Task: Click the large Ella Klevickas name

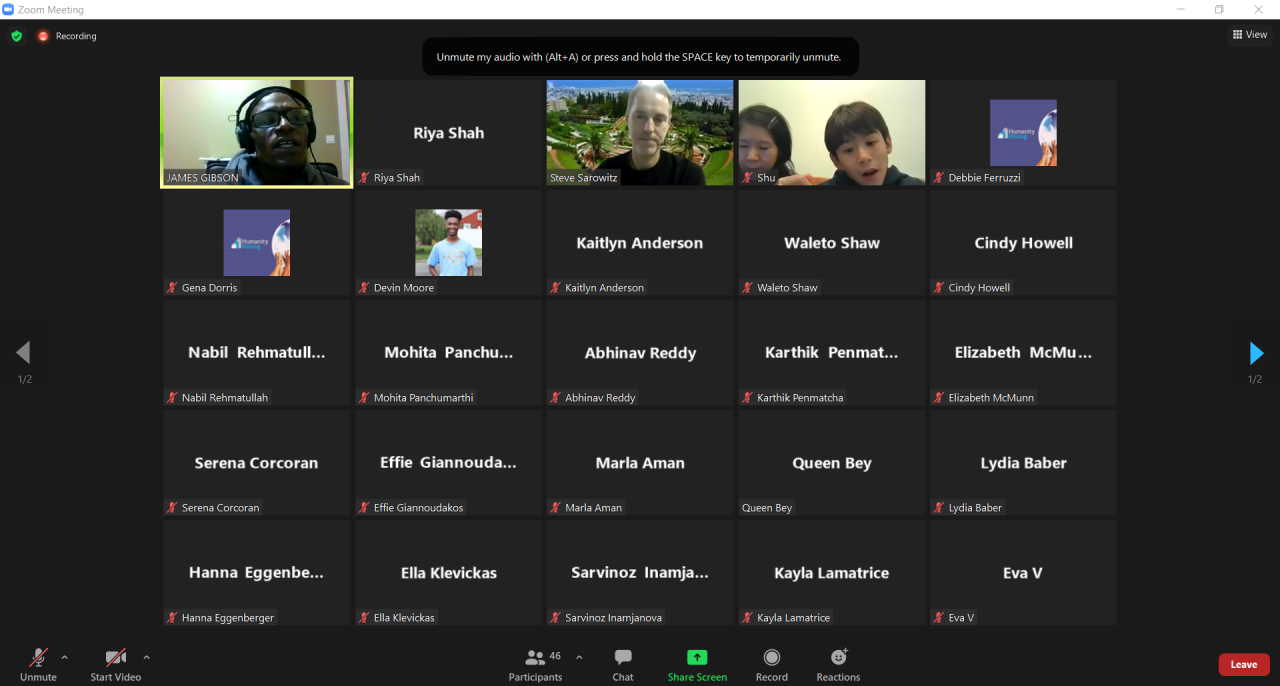Action: 449,573
